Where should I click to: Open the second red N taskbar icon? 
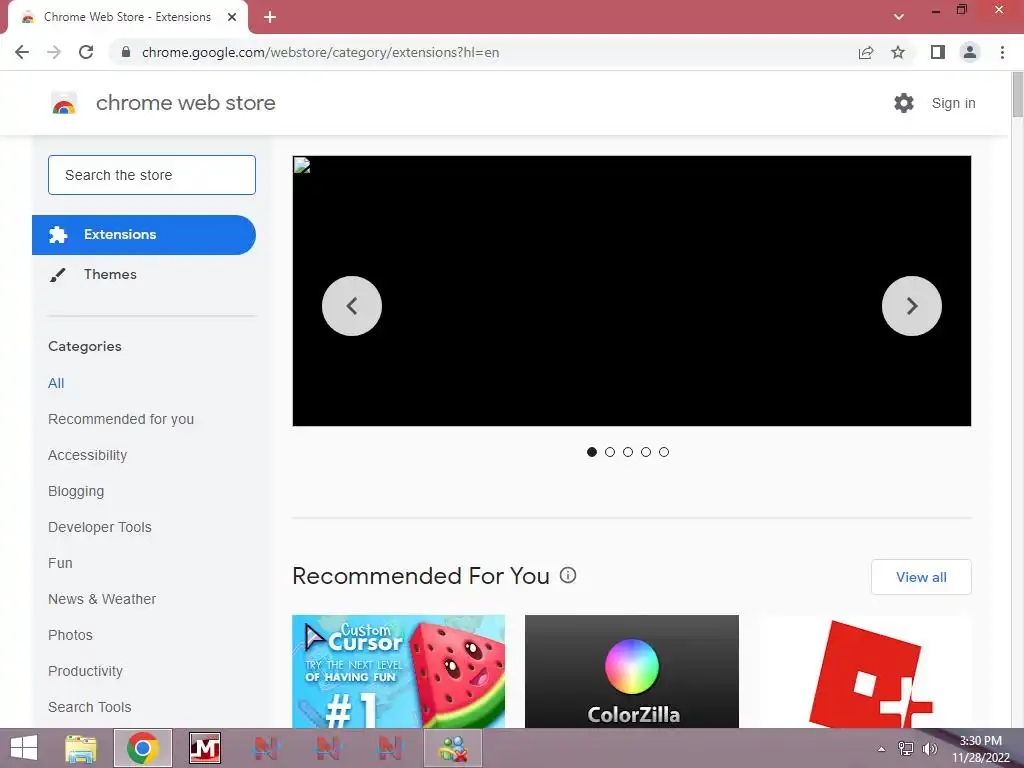328,748
